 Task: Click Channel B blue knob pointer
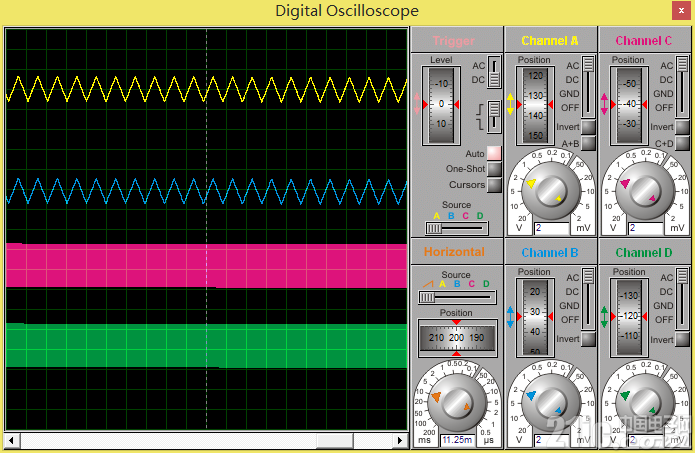531,395
